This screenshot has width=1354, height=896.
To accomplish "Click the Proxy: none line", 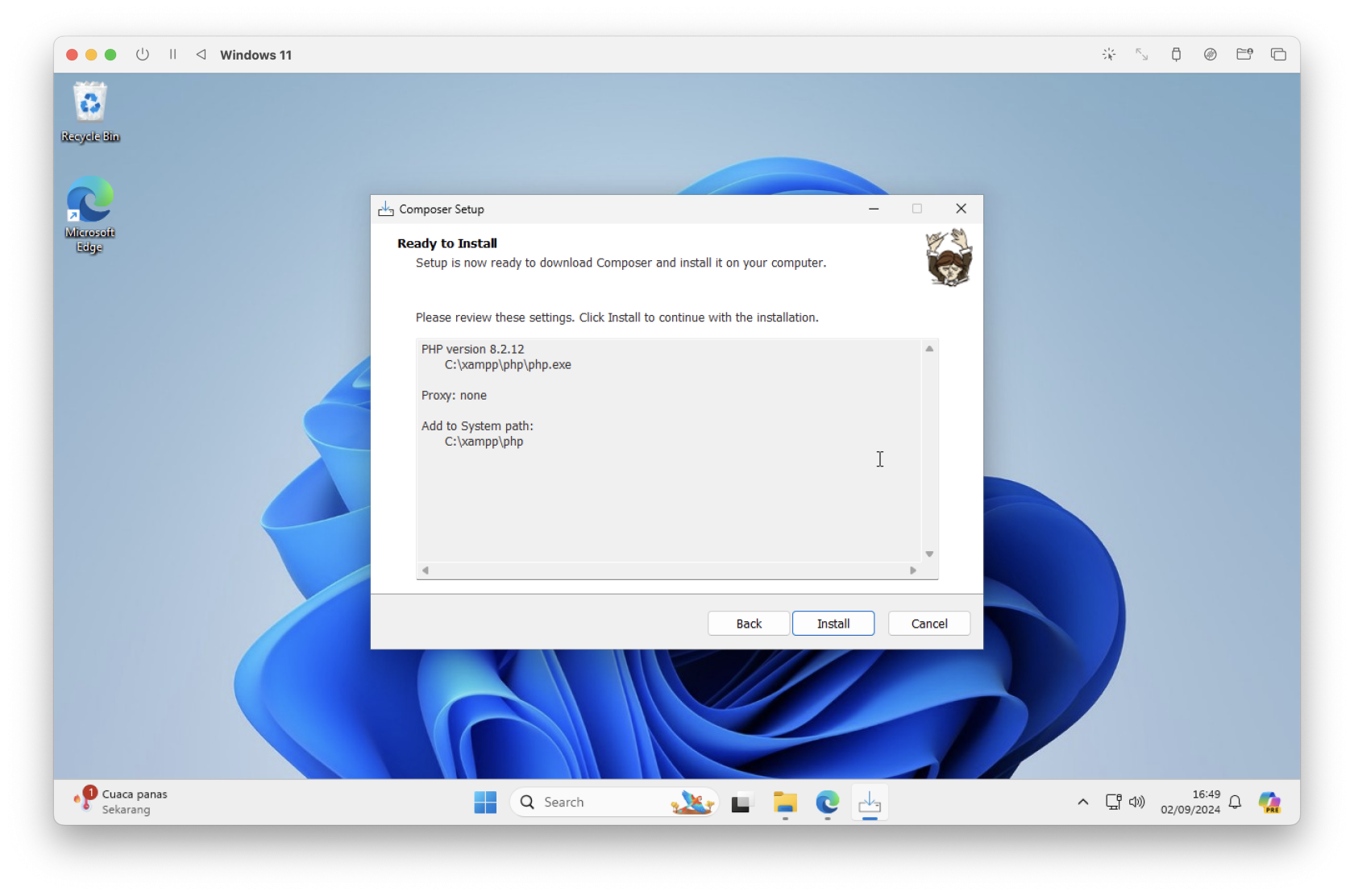I will pyautogui.click(x=454, y=396).
